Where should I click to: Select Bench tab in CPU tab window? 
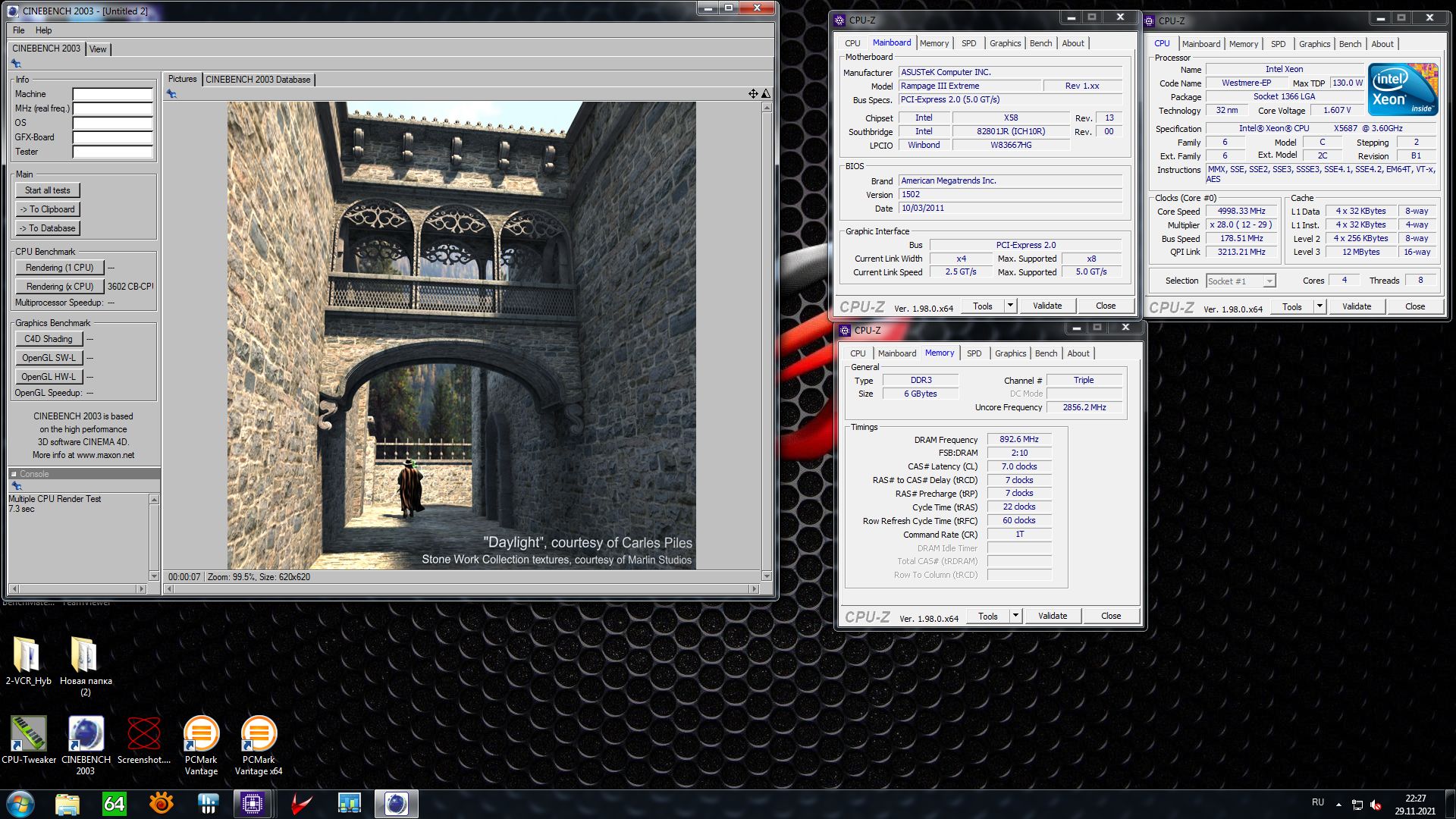[x=1350, y=44]
